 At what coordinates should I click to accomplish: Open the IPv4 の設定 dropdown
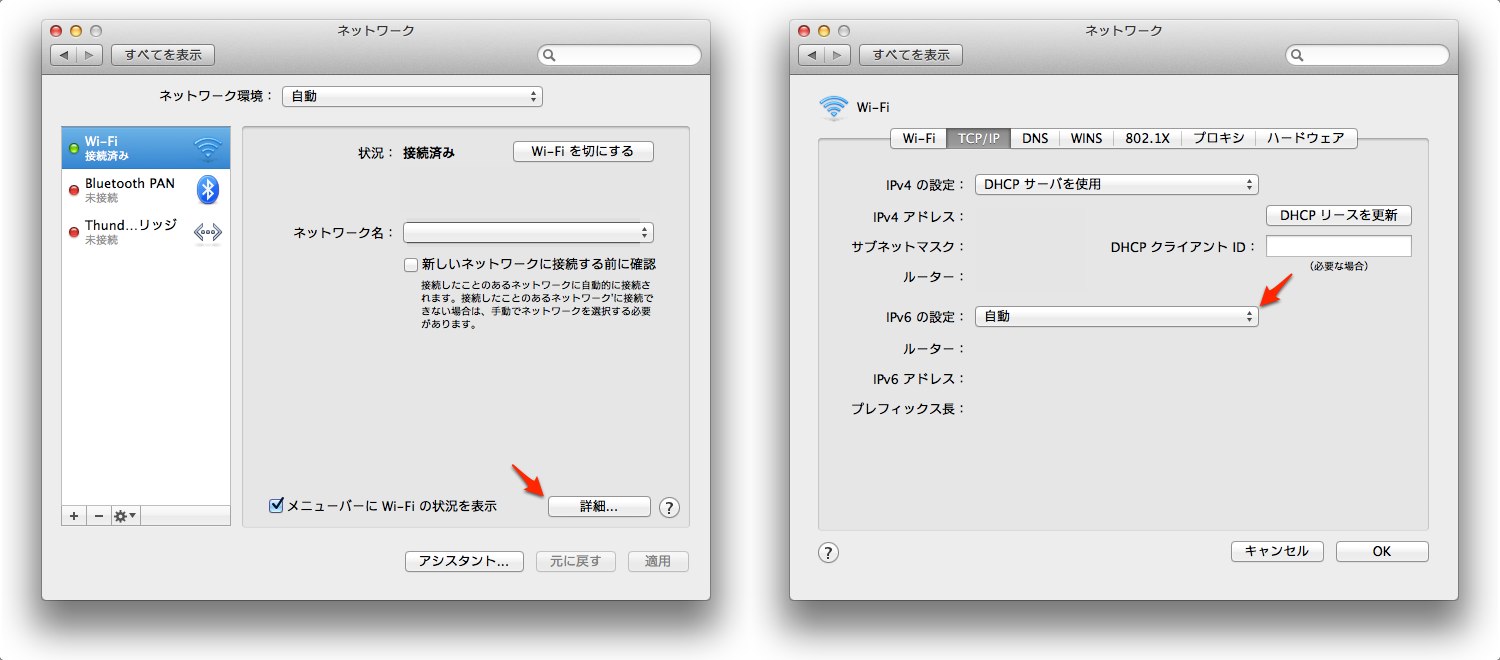(1116, 185)
